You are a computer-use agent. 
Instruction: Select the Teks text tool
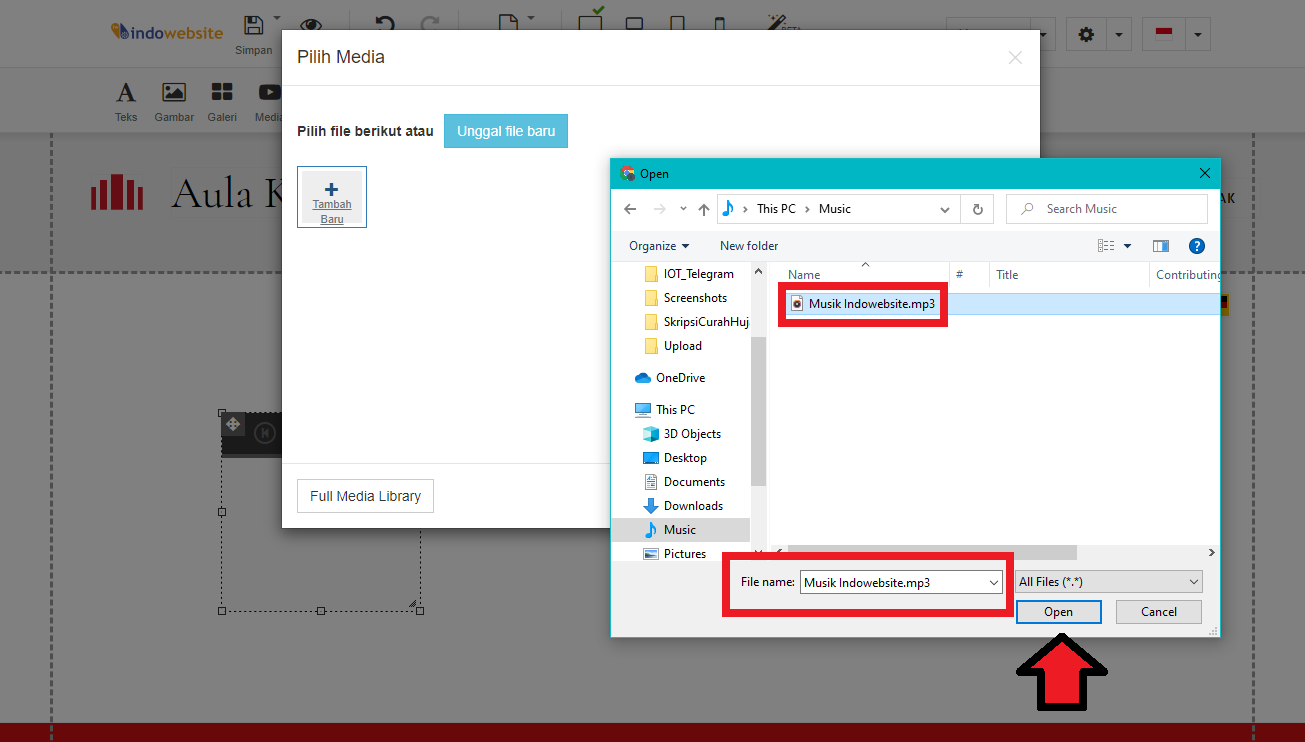[126, 101]
